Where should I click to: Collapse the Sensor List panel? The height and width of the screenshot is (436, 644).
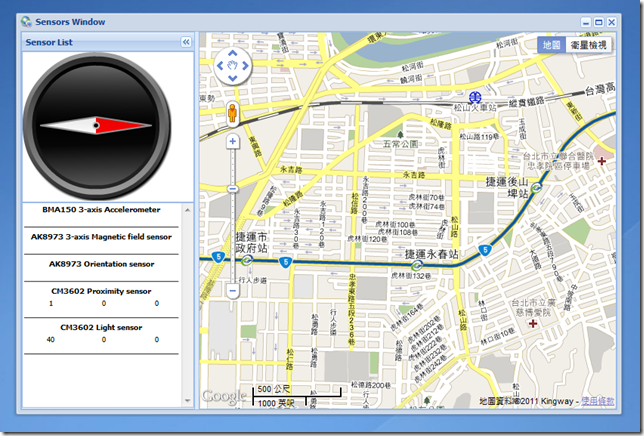[x=186, y=42]
